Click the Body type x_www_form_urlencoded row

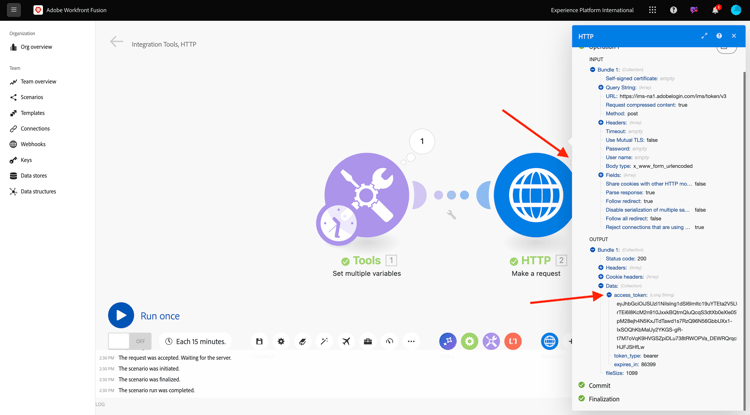pos(649,166)
